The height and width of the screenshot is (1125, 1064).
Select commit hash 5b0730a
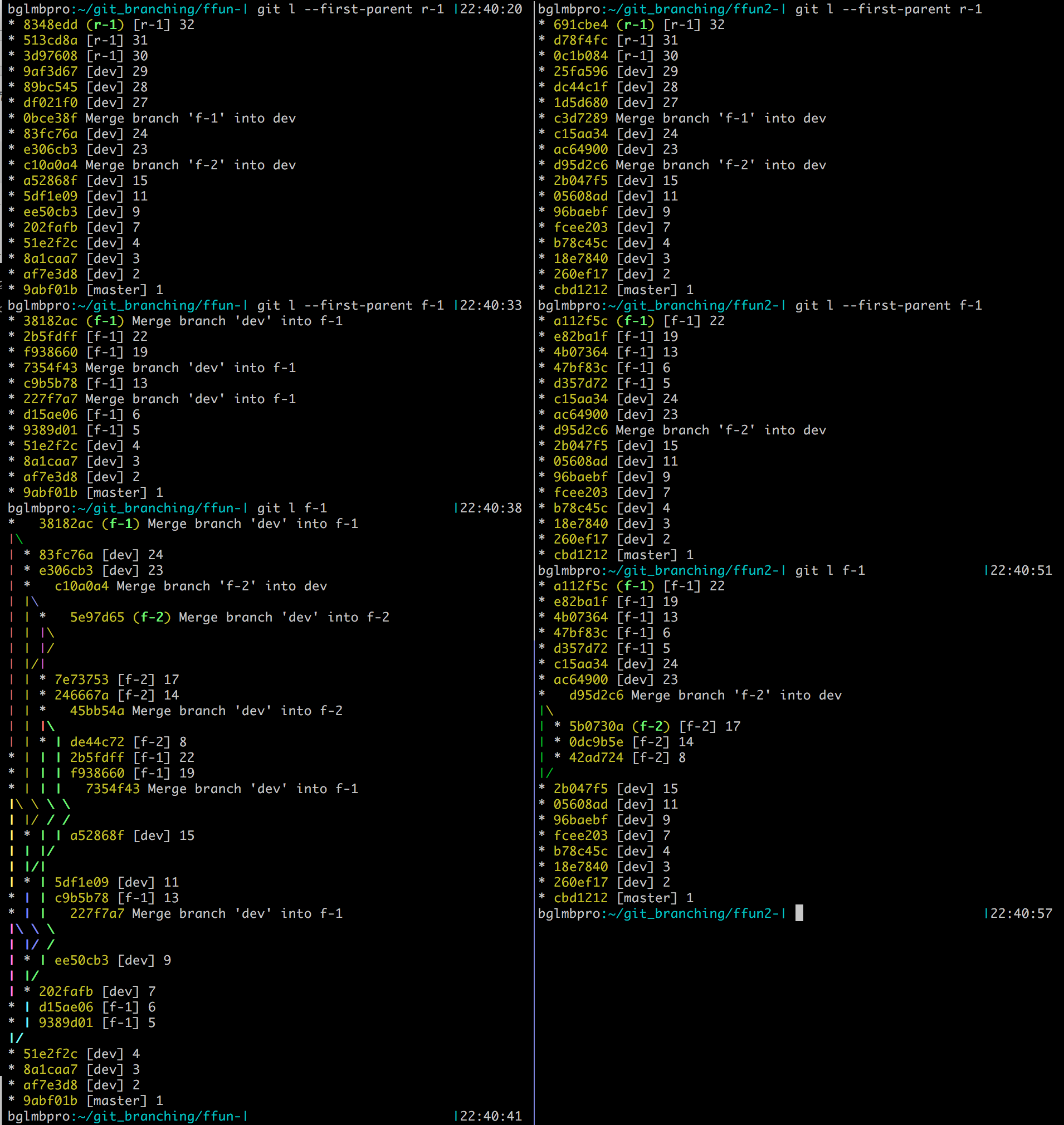click(596, 726)
